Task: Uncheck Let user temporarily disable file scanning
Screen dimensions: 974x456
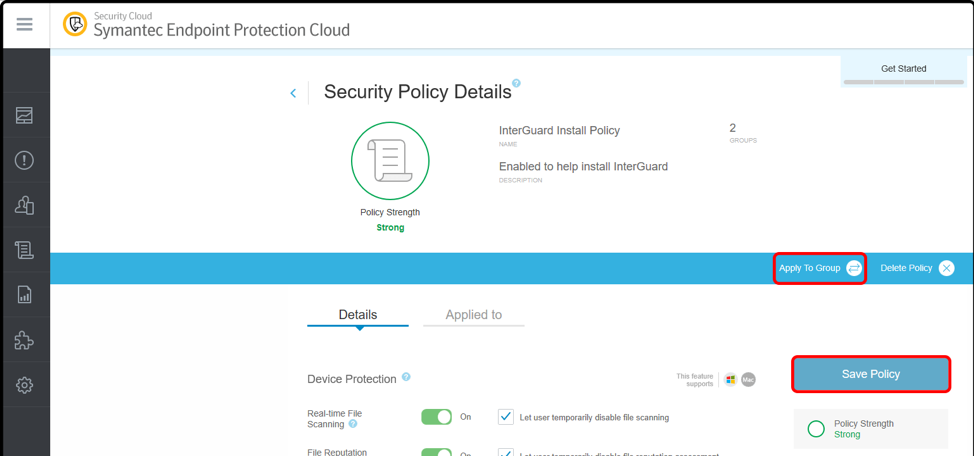Action: [x=506, y=417]
